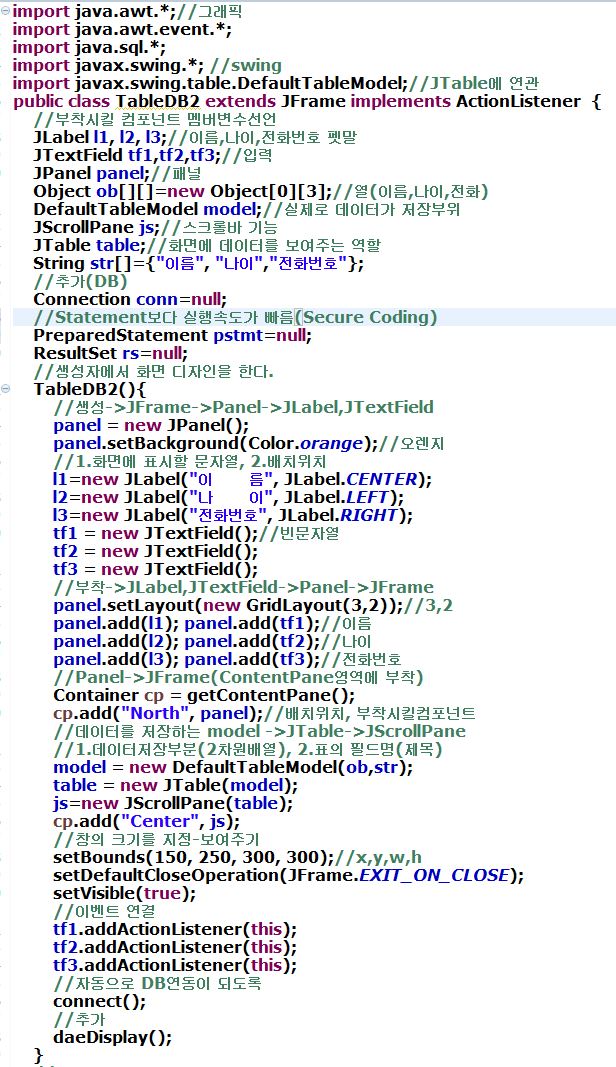Collapse the TableDB2() constructor fold marker
The height and width of the screenshot is (1067, 616).
[5, 389]
